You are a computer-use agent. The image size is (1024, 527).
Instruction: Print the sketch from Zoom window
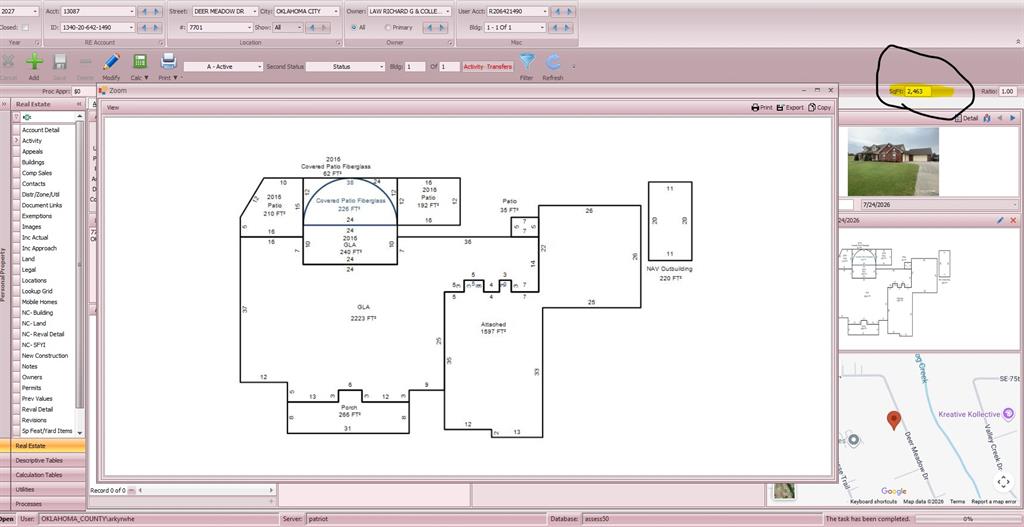[762, 108]
